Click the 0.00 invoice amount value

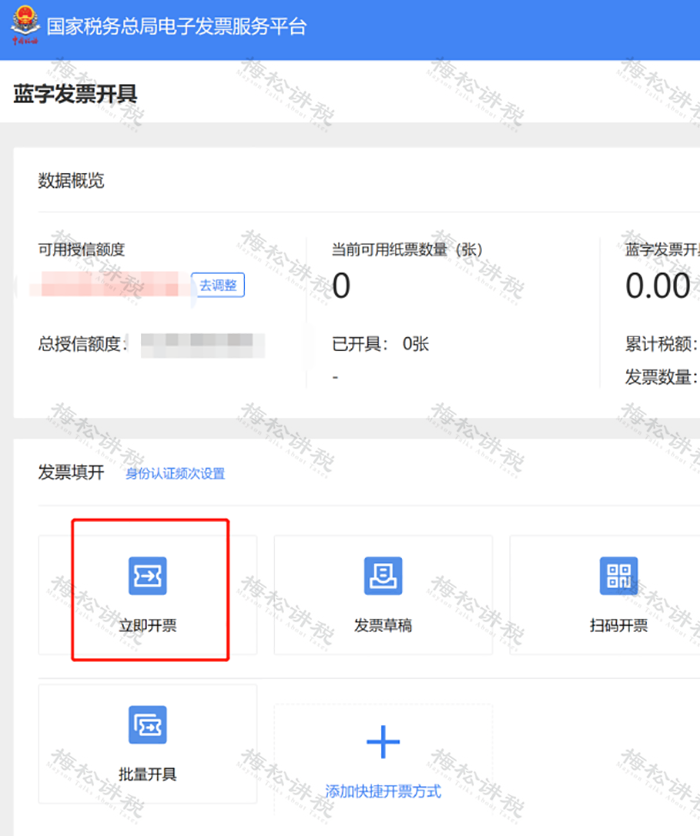658,286
